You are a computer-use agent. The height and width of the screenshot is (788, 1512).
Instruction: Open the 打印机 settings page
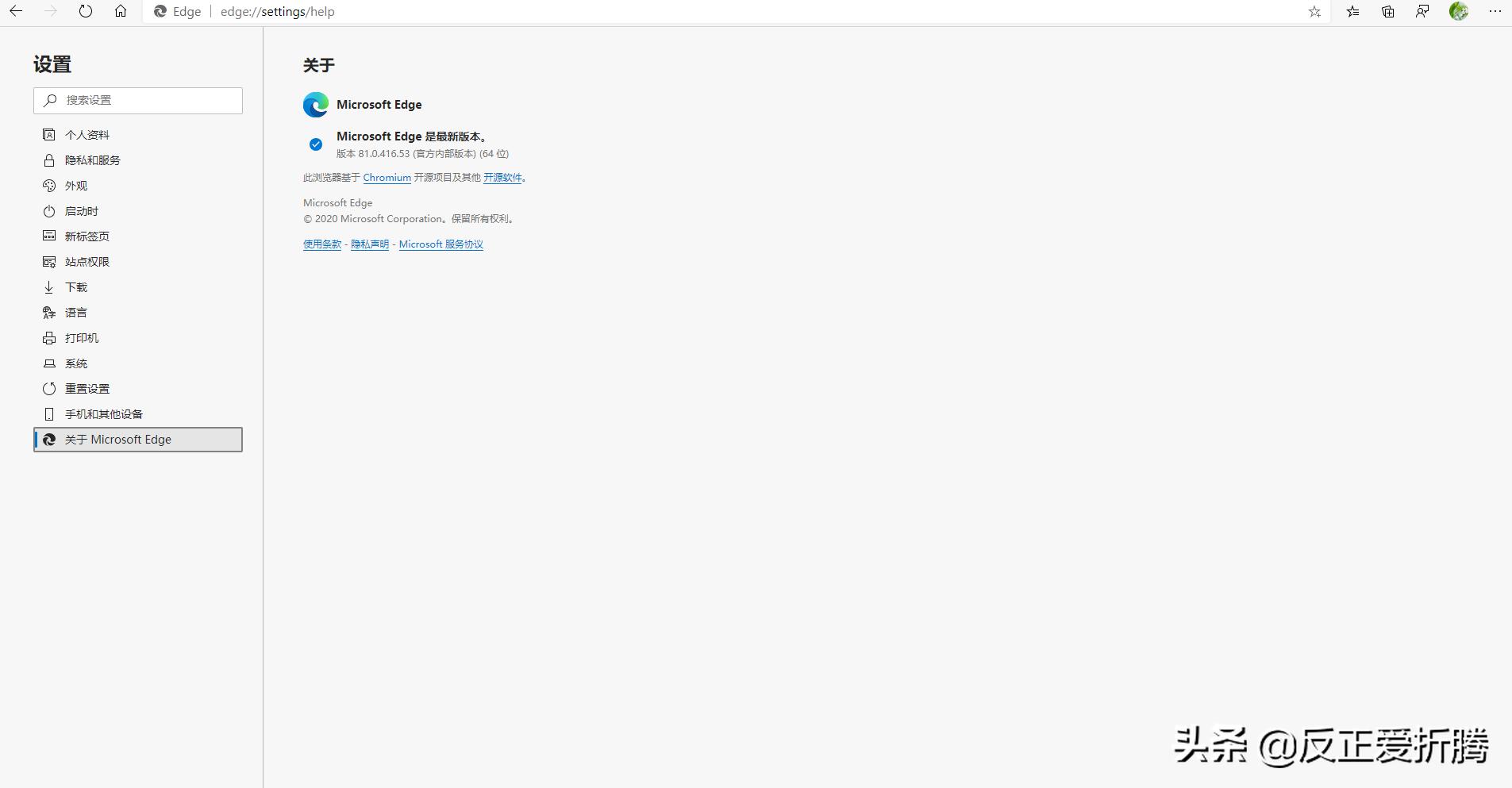(138, 338)
